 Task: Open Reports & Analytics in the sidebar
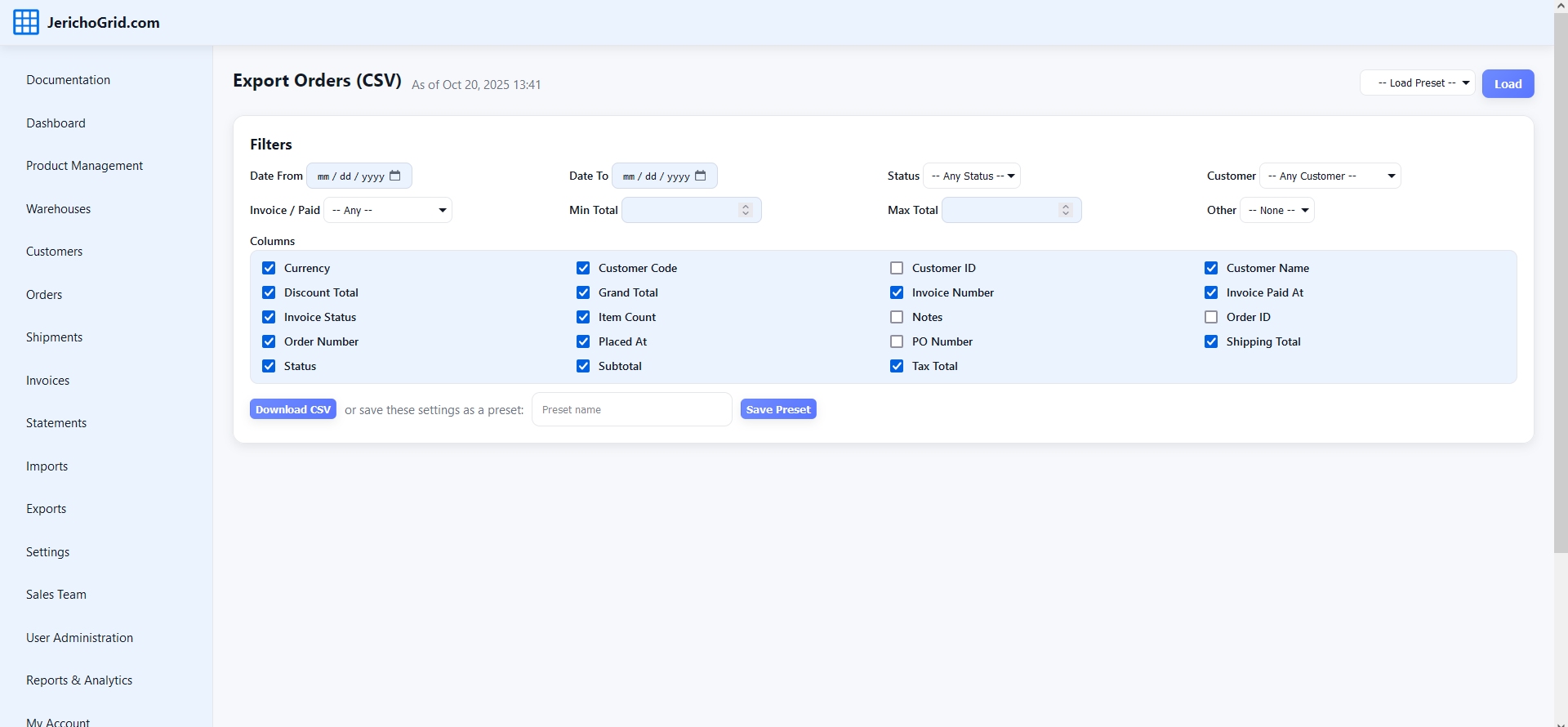[x=79, y=680]
